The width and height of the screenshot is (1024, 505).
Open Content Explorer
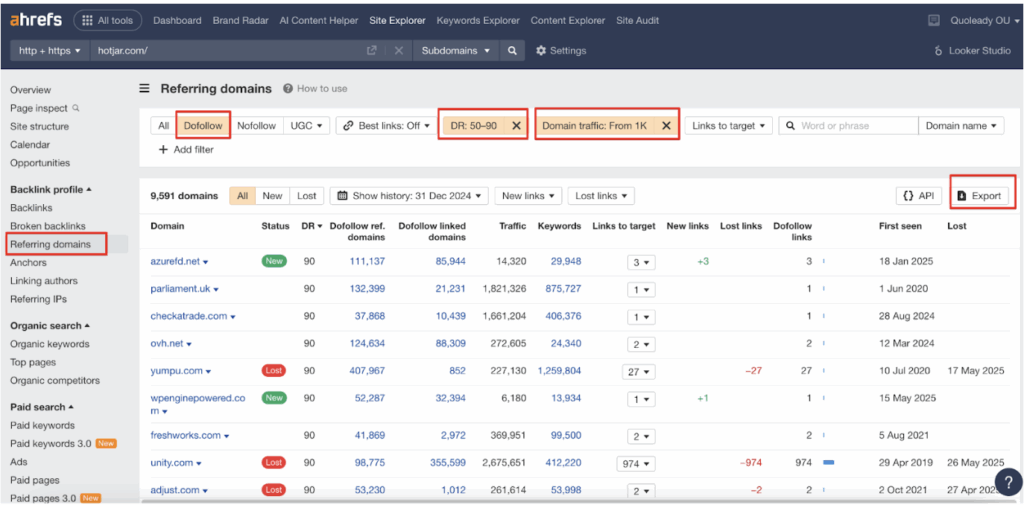coord(568,20)
